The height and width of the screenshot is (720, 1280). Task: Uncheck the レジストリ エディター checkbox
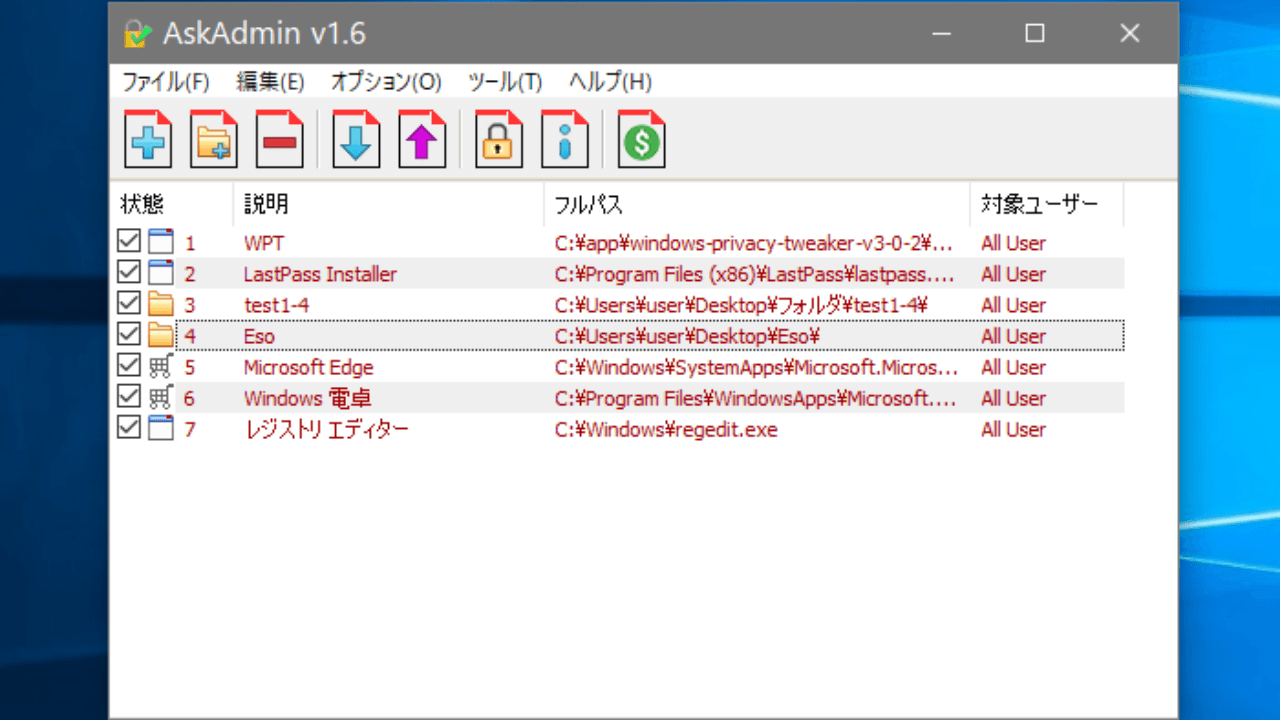click(x=129, y=428)
